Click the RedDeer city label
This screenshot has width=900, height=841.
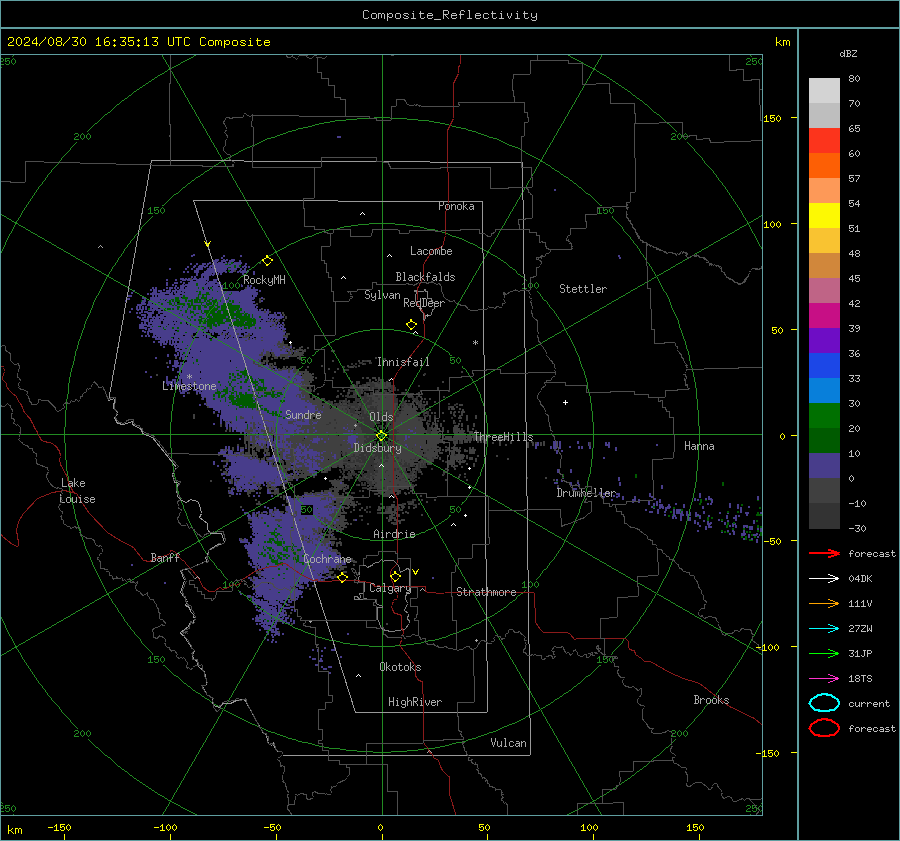click(x=424, y=303)
